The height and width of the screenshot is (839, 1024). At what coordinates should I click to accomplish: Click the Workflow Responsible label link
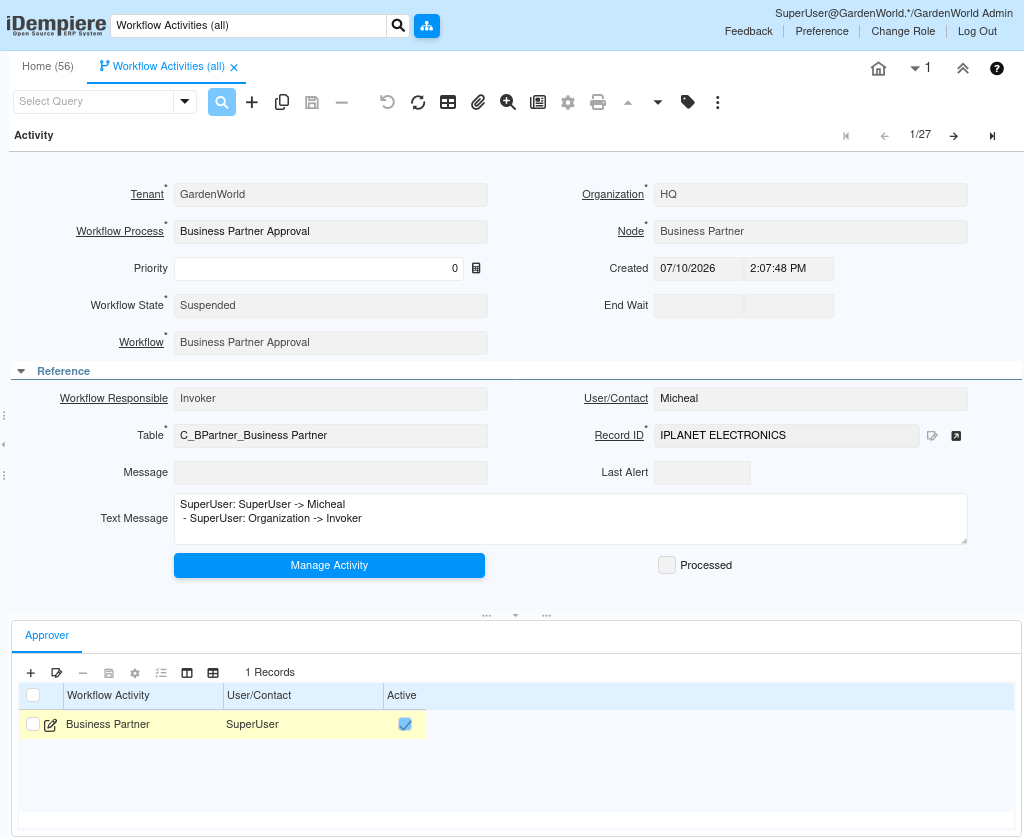(x=114, y=399)
